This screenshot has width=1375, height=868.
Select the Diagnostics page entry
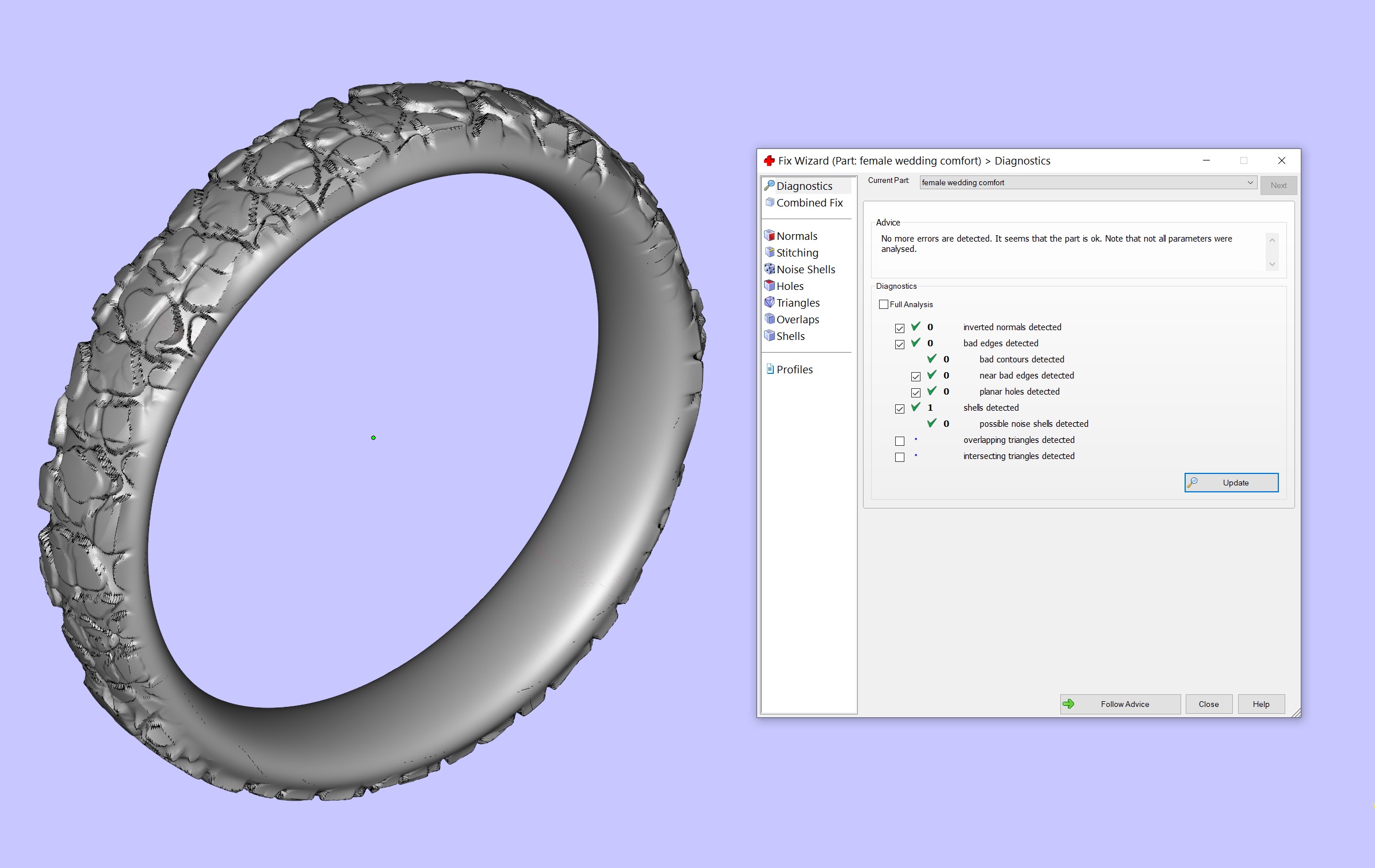(x=804, y=186)
